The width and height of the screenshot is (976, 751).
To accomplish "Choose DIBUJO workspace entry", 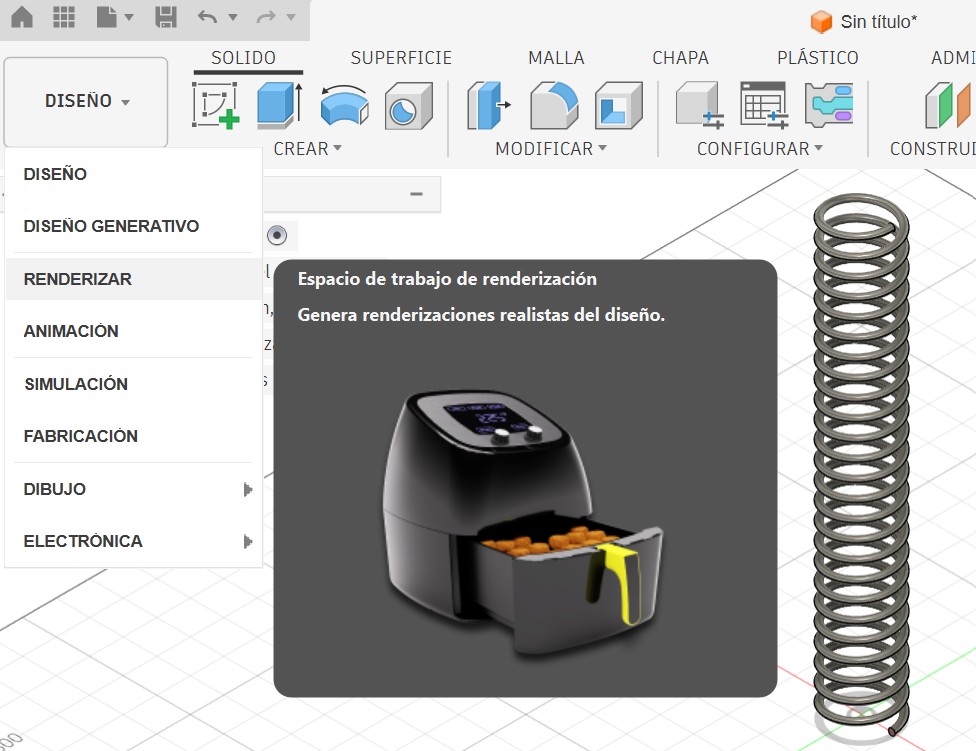I will [133, 489].
